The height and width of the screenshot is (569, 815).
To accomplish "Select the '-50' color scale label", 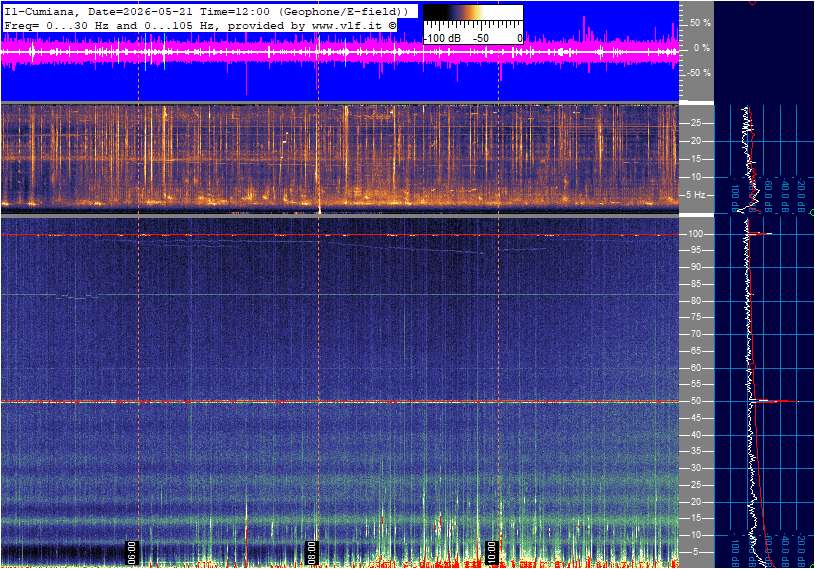I will click(x=481, y=38).
